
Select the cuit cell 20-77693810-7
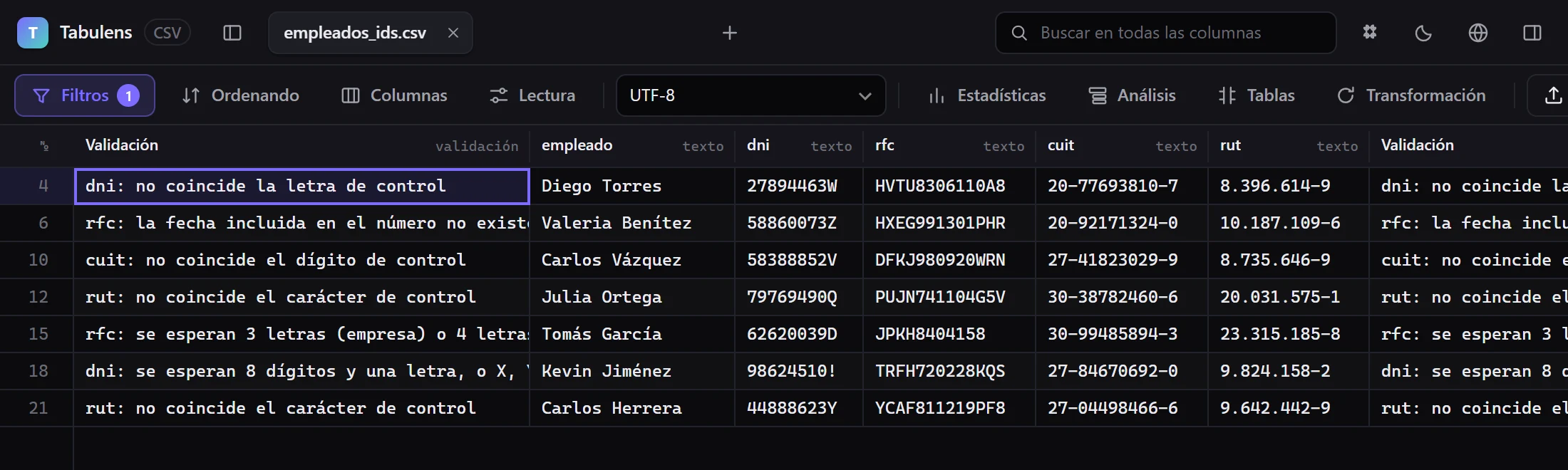(1122, 186)
